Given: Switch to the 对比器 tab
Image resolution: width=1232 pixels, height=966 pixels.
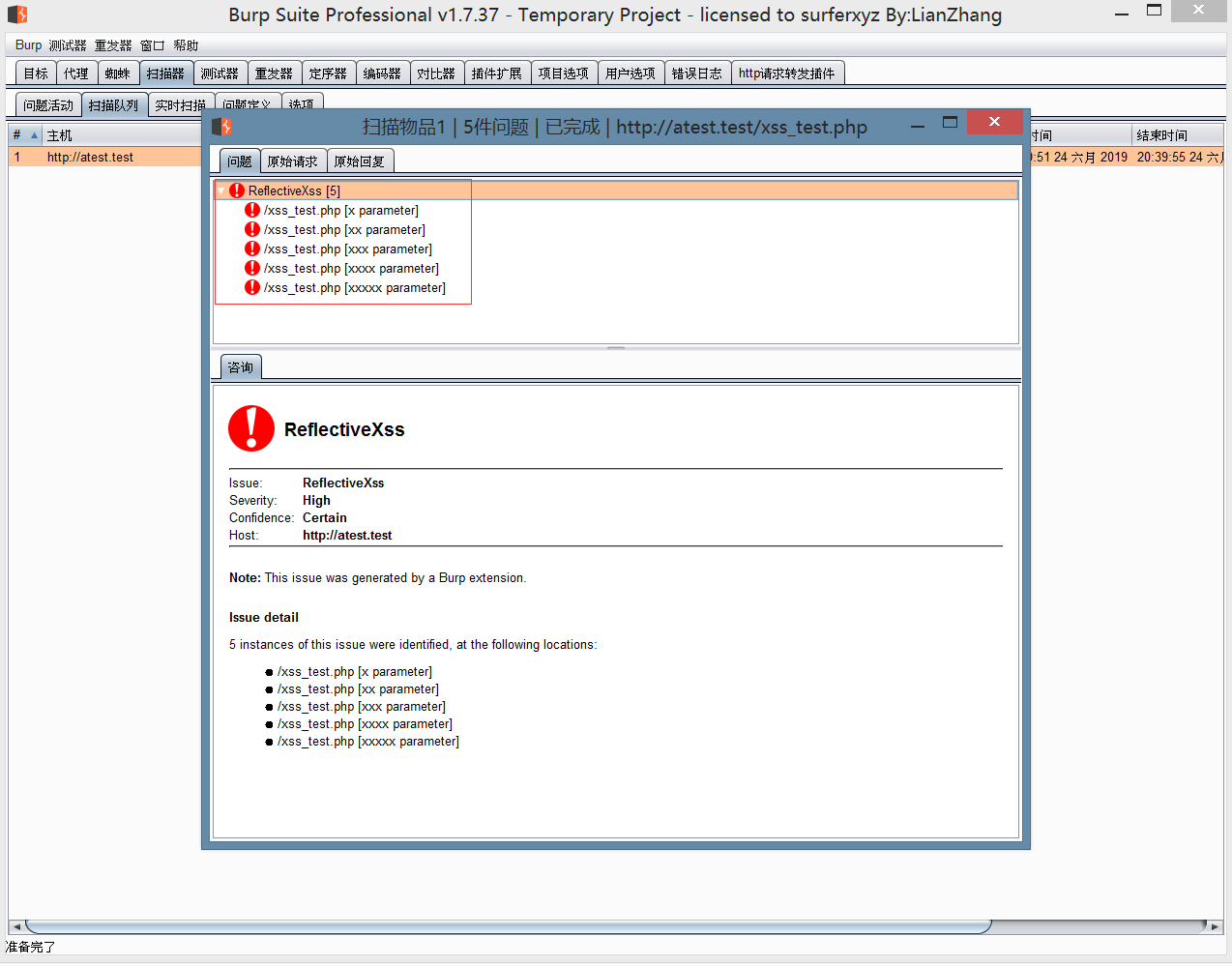Looking at the screenshot, I should click(436, 73).
